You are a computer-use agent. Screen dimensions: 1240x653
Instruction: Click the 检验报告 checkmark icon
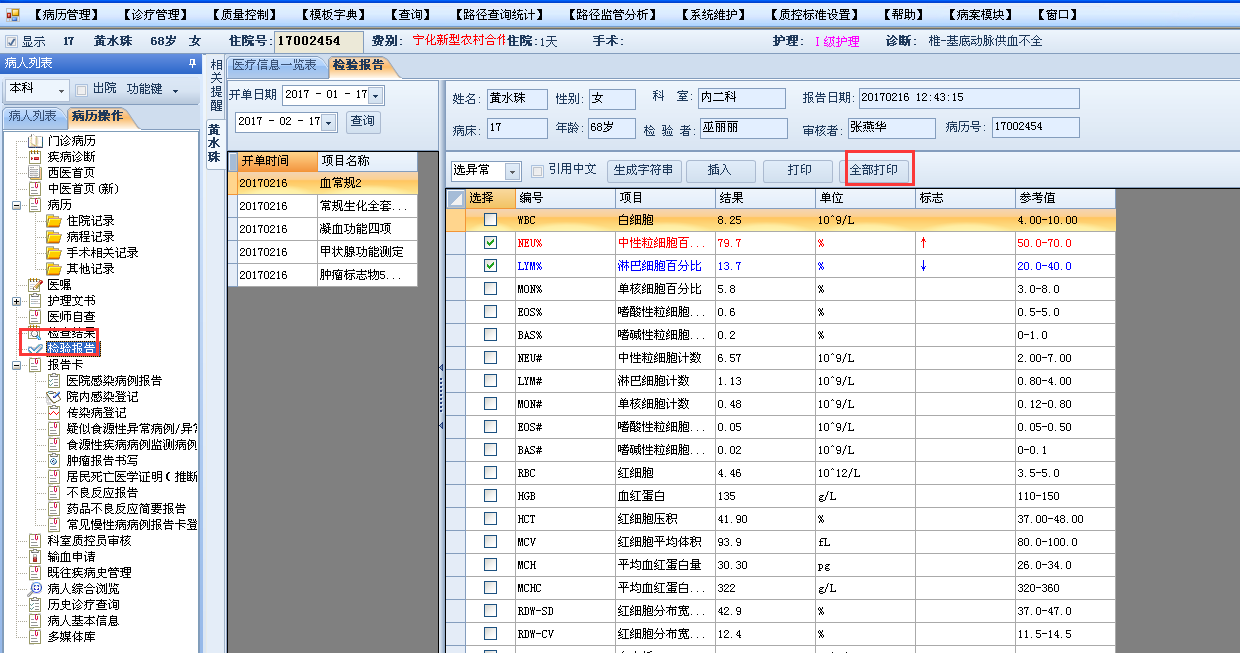[x=35, y=348]
